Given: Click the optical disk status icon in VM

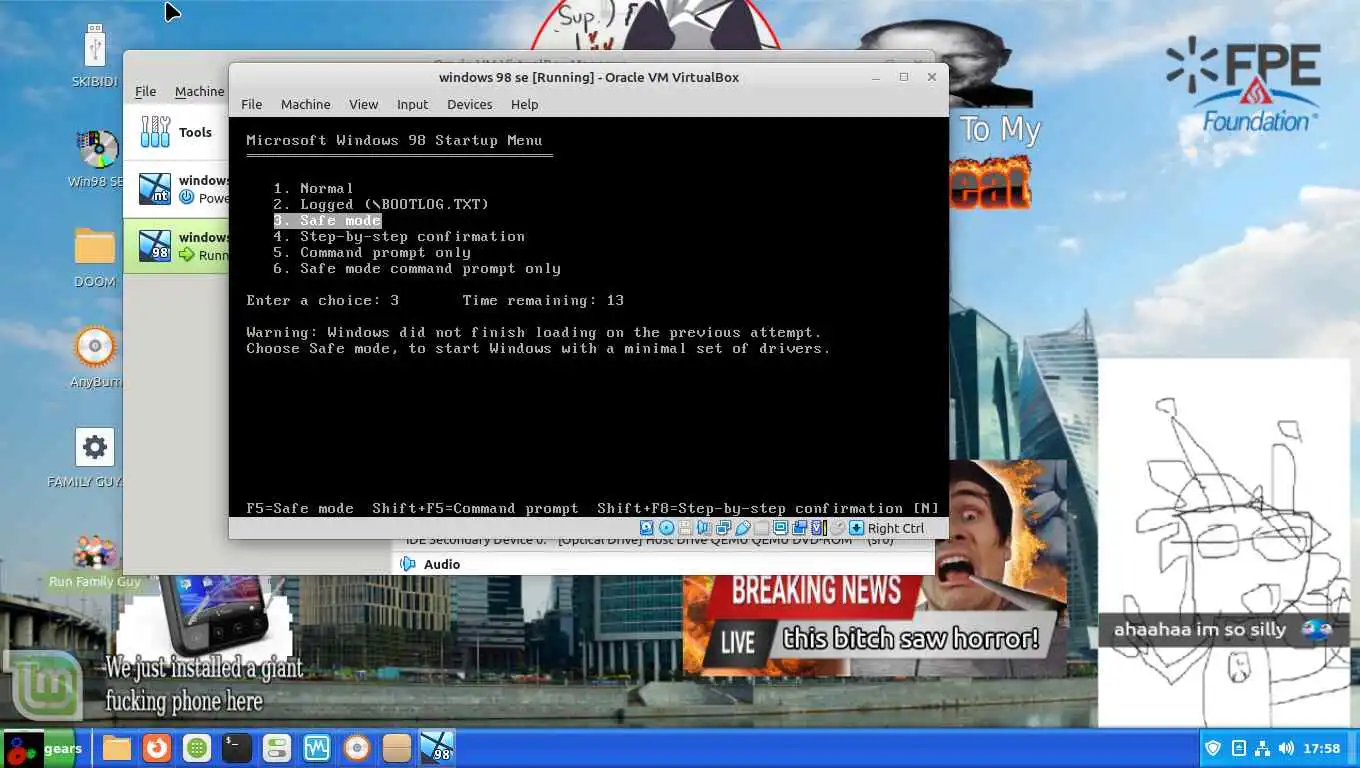Looking at the screenshot, I should (666, 528).
